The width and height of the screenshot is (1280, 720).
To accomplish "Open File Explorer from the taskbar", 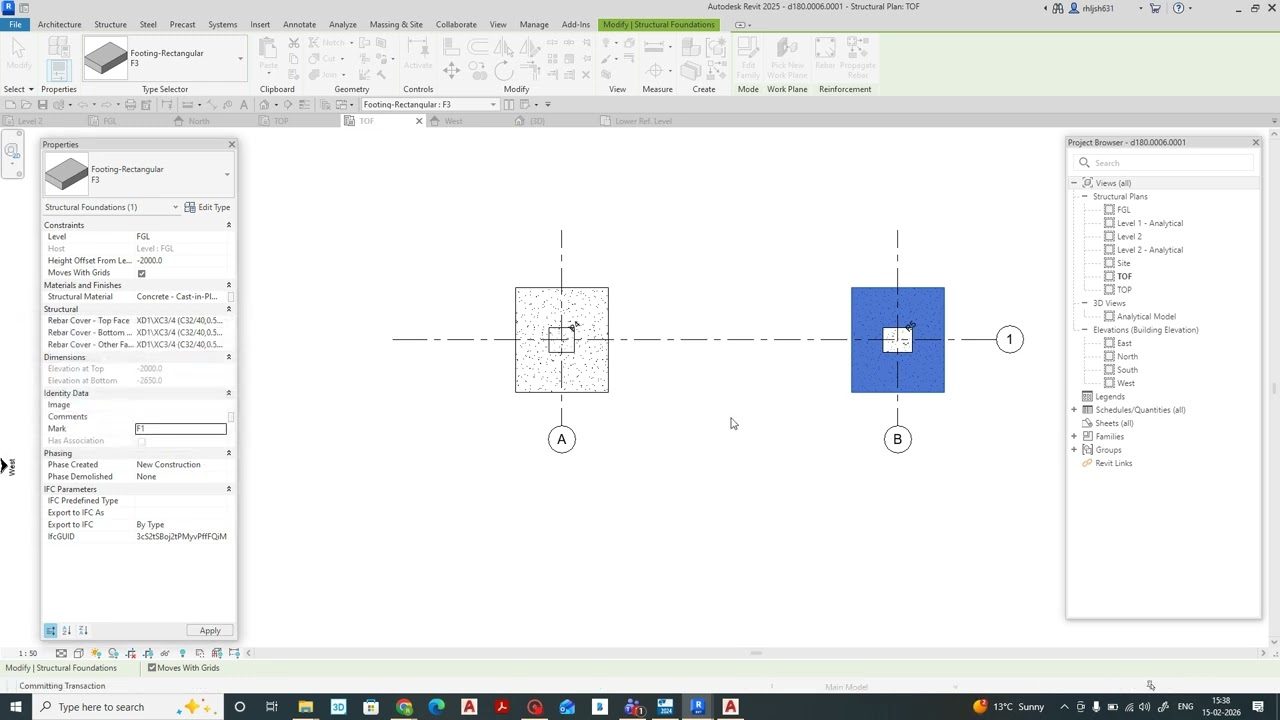I will point(305,707).
